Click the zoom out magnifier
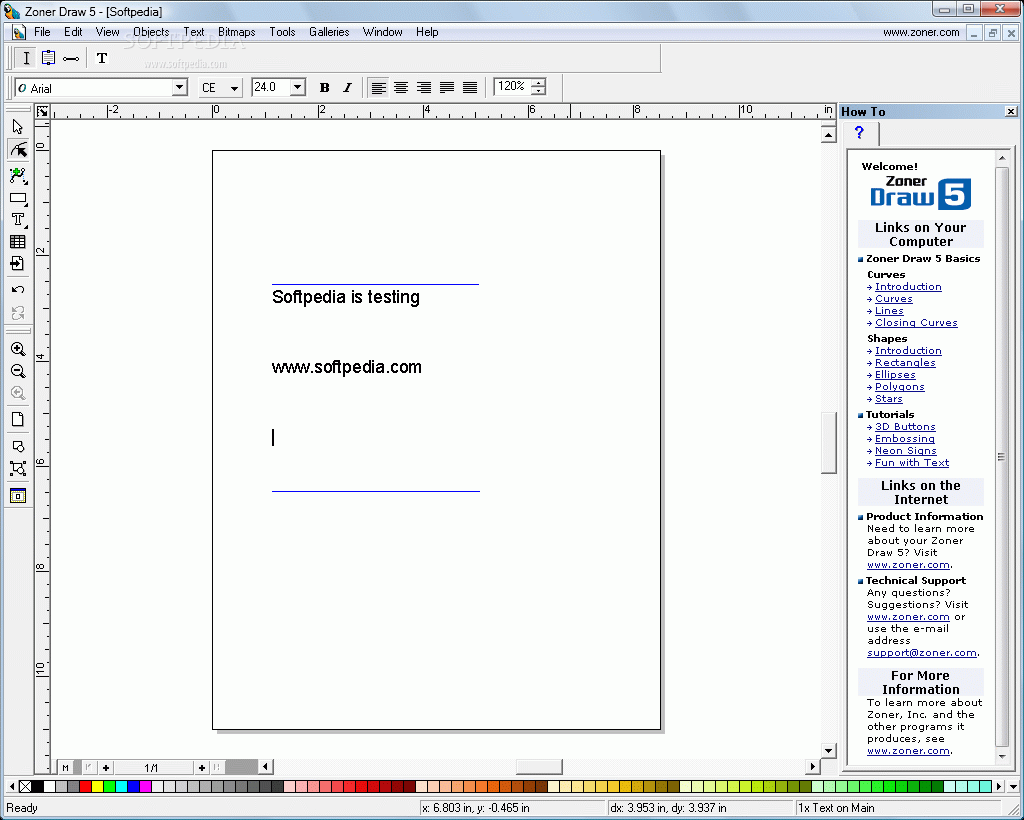1024x820 pixels. [18, 371]
